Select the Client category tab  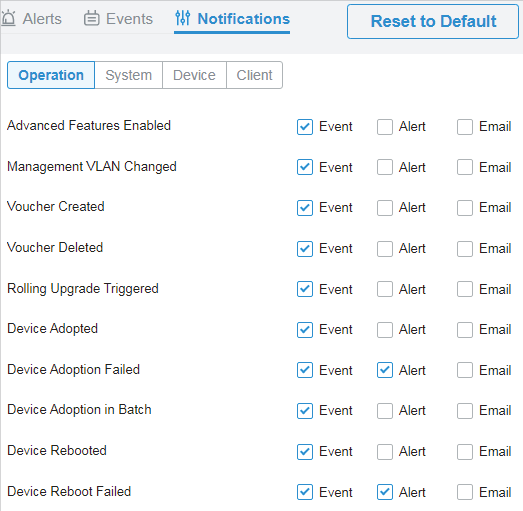tap(254, 75)
